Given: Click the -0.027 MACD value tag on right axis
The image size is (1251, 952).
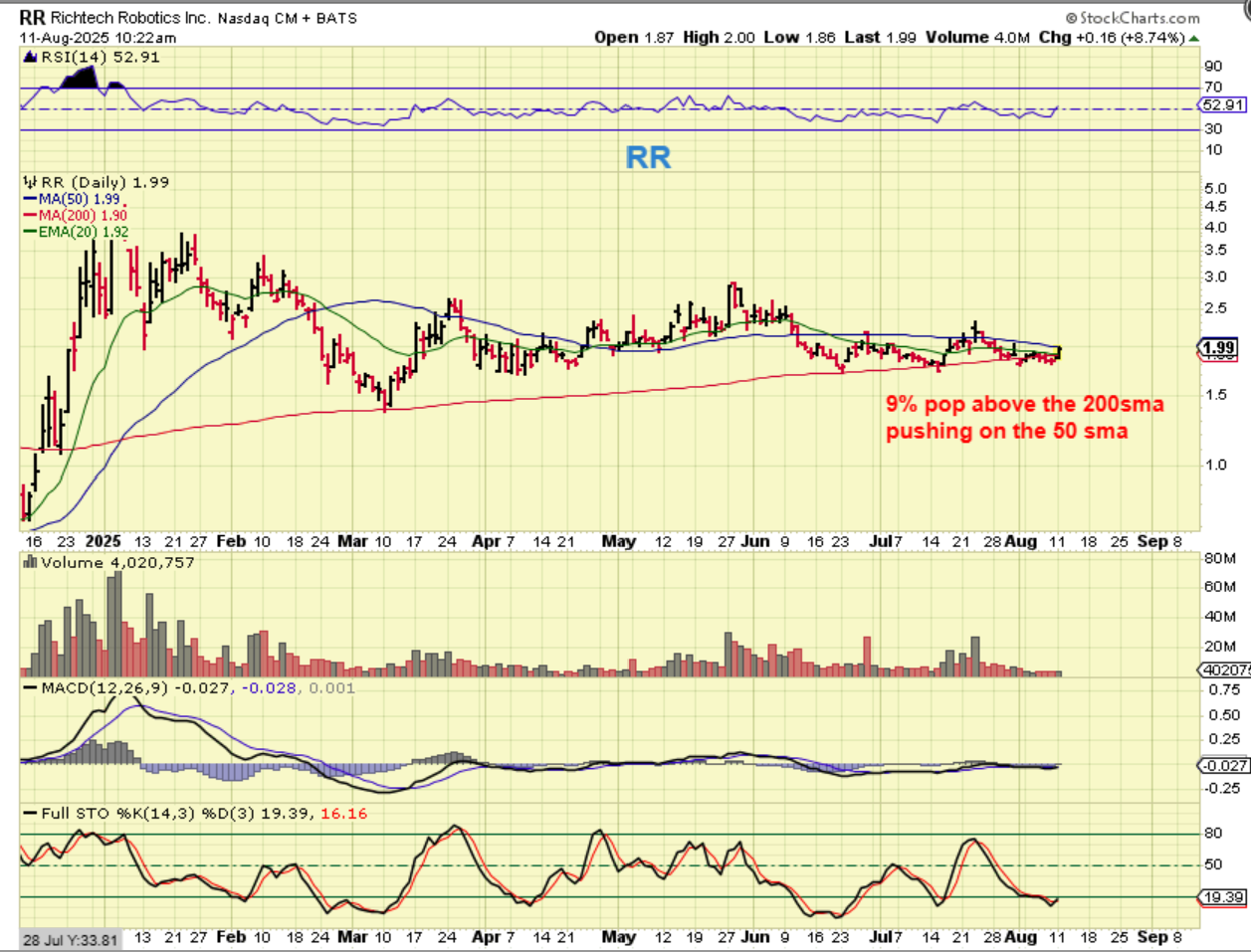Looking at the screenshot, I should [1223, 765].
